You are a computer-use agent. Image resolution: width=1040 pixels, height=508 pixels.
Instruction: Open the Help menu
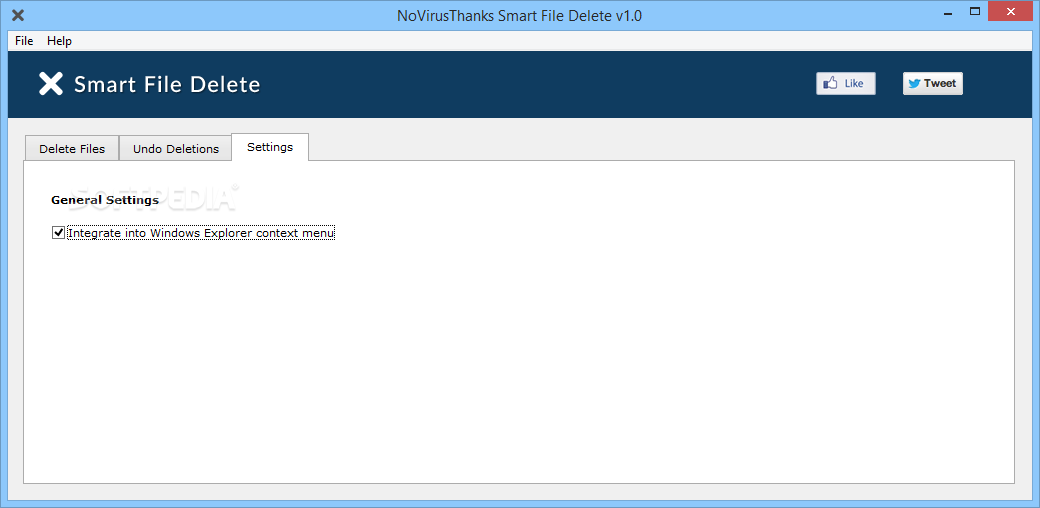tap(59, 41)
